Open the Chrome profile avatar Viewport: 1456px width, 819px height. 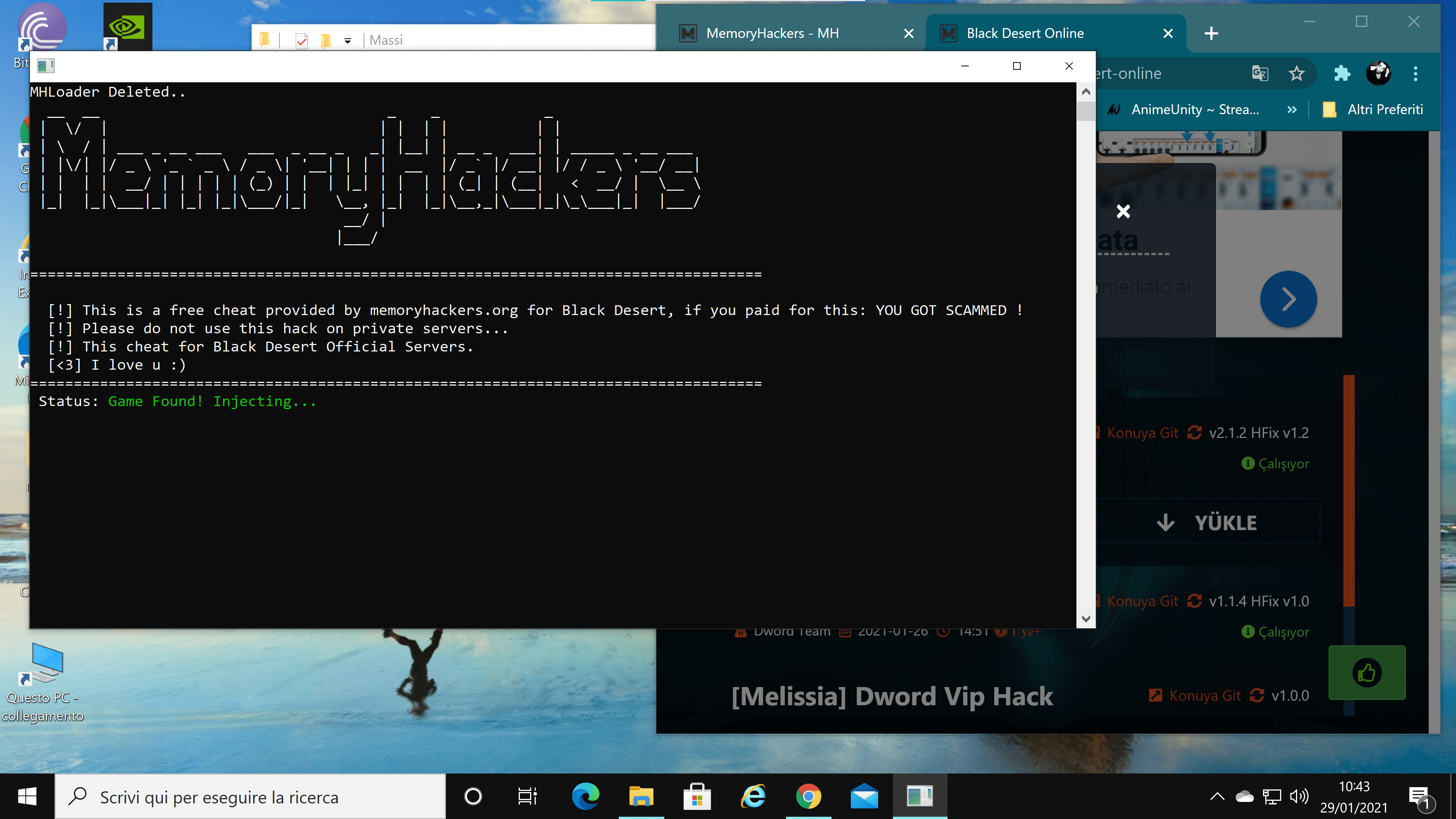point(1379,74)
